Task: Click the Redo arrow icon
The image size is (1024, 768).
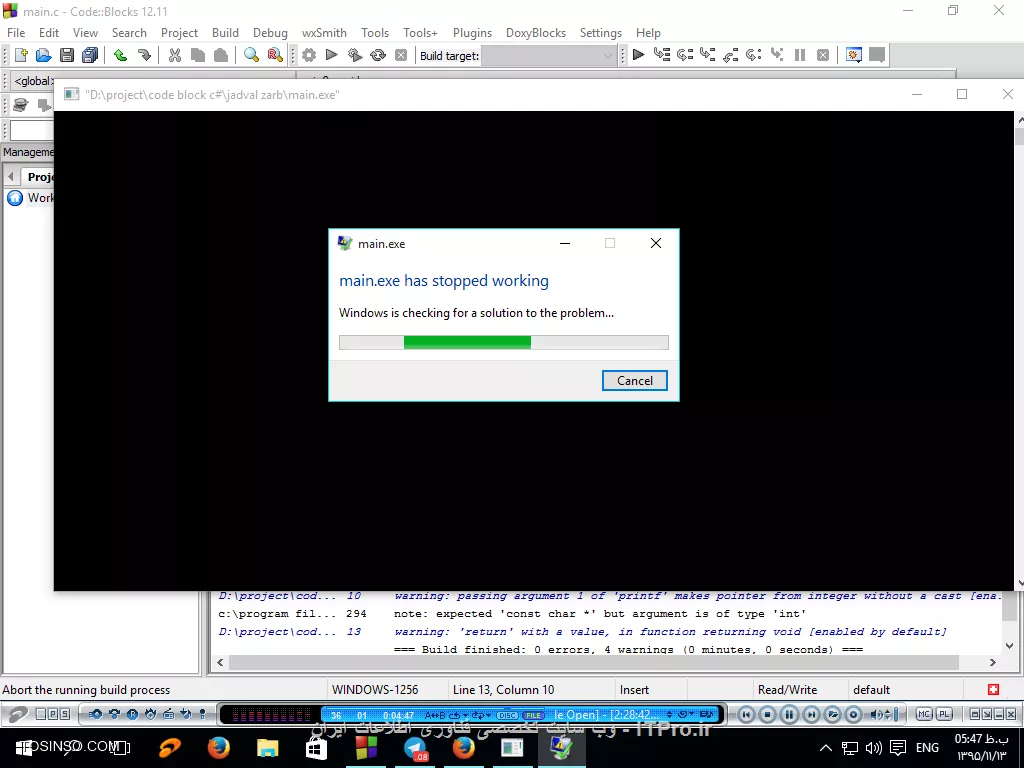Action: (x=144, y=56)
